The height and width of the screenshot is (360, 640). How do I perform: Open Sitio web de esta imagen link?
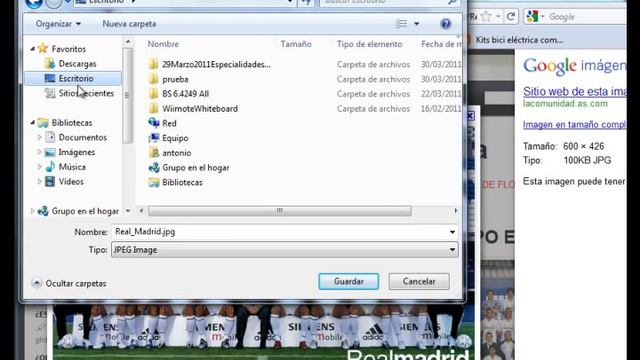pyautogui.click(x=575, y=91)
